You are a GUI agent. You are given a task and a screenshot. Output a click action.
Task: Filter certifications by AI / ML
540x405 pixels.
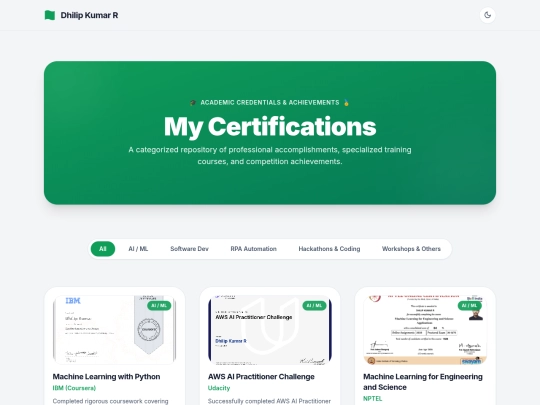(x=138, y=249)
